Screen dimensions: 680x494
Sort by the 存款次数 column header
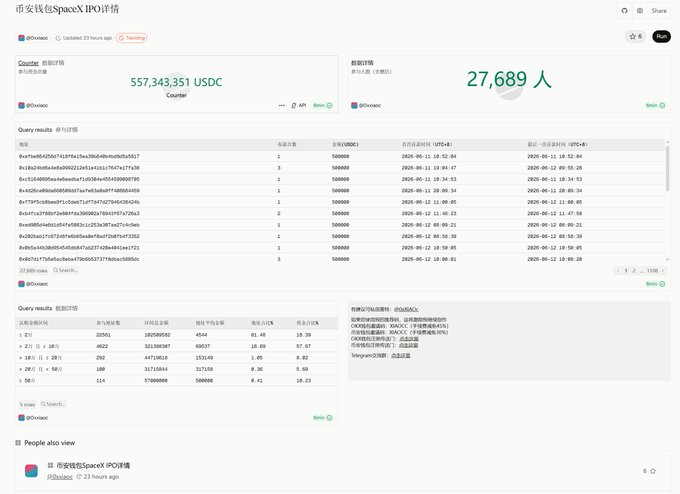point(287,144)
